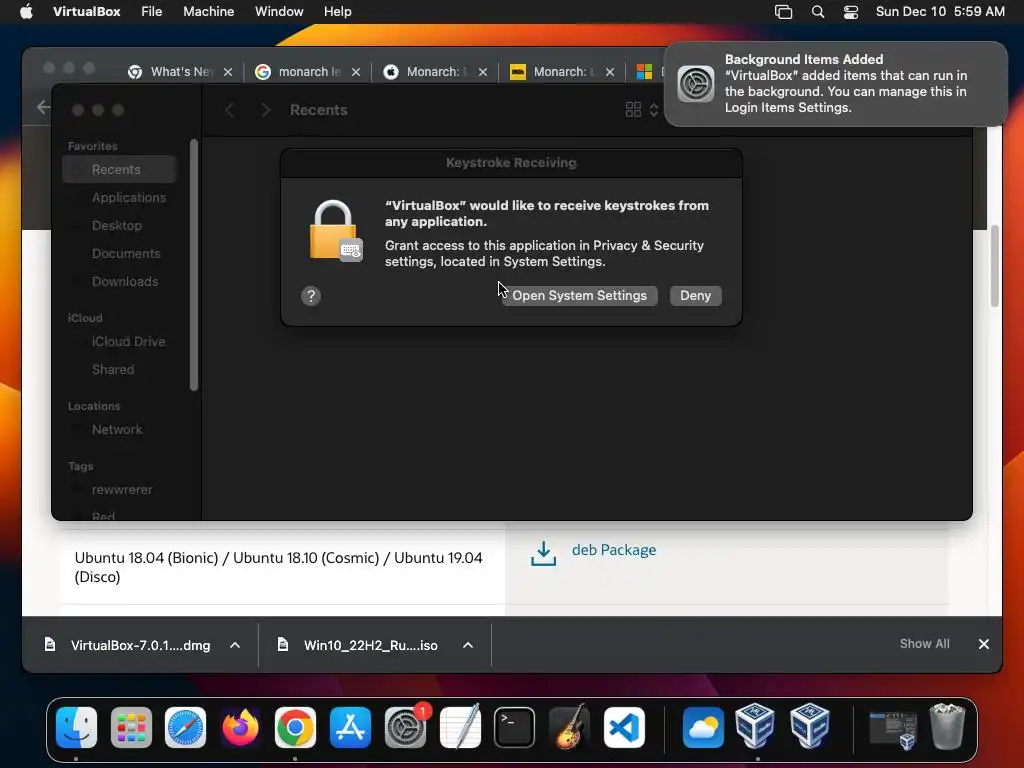
Task: Select the rewwrerer tag in sidebar
Action: click(x=119, y=490)
